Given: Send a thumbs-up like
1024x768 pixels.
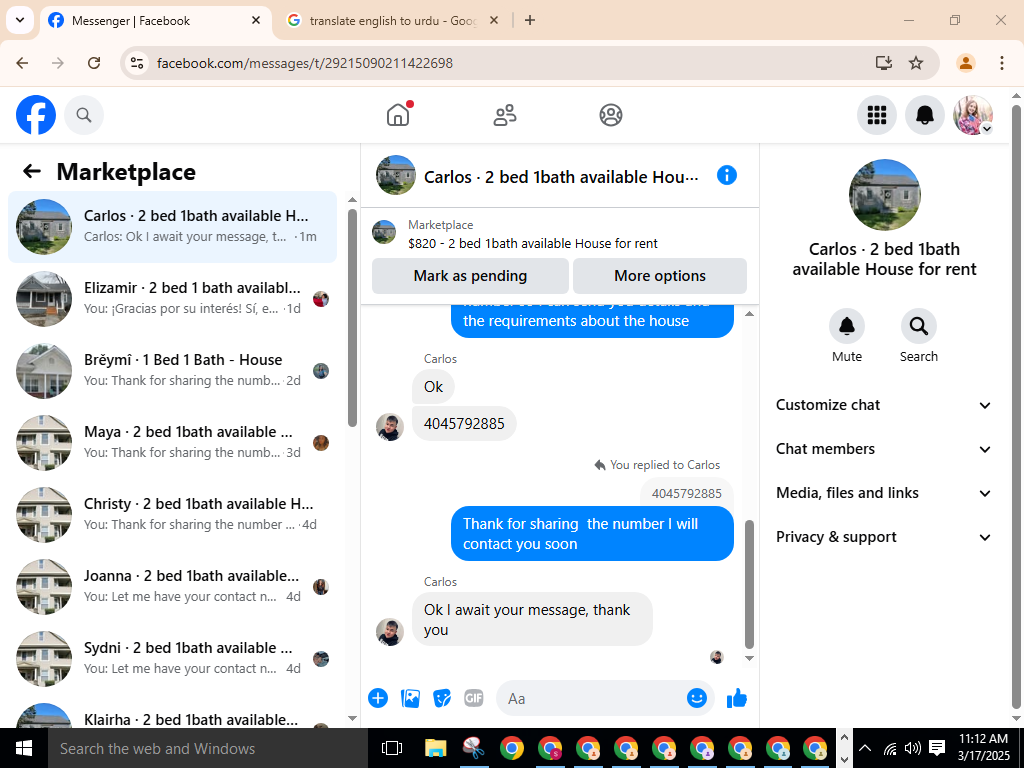Looking at the screenshot, I should pos(737,698).
